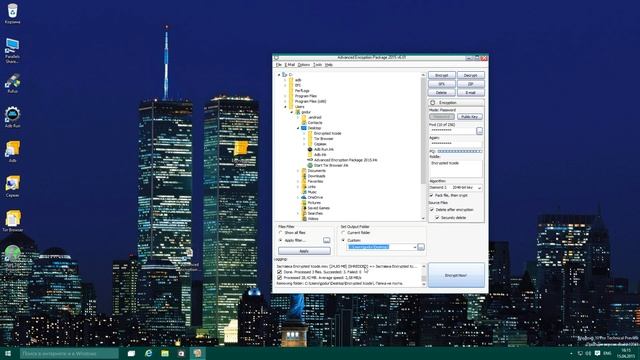Collapse the Users folder in tree

tap(285, 107)
